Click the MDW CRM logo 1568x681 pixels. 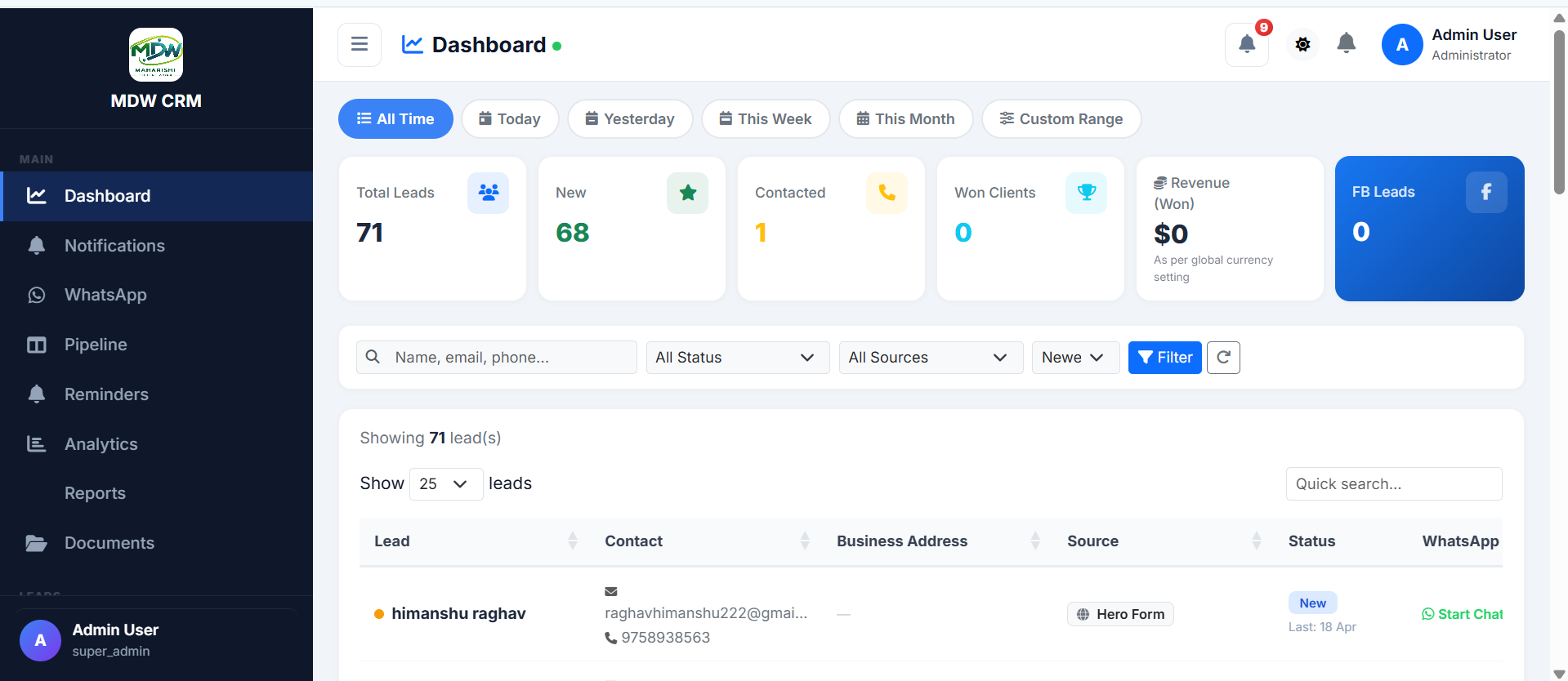point(156,55)
